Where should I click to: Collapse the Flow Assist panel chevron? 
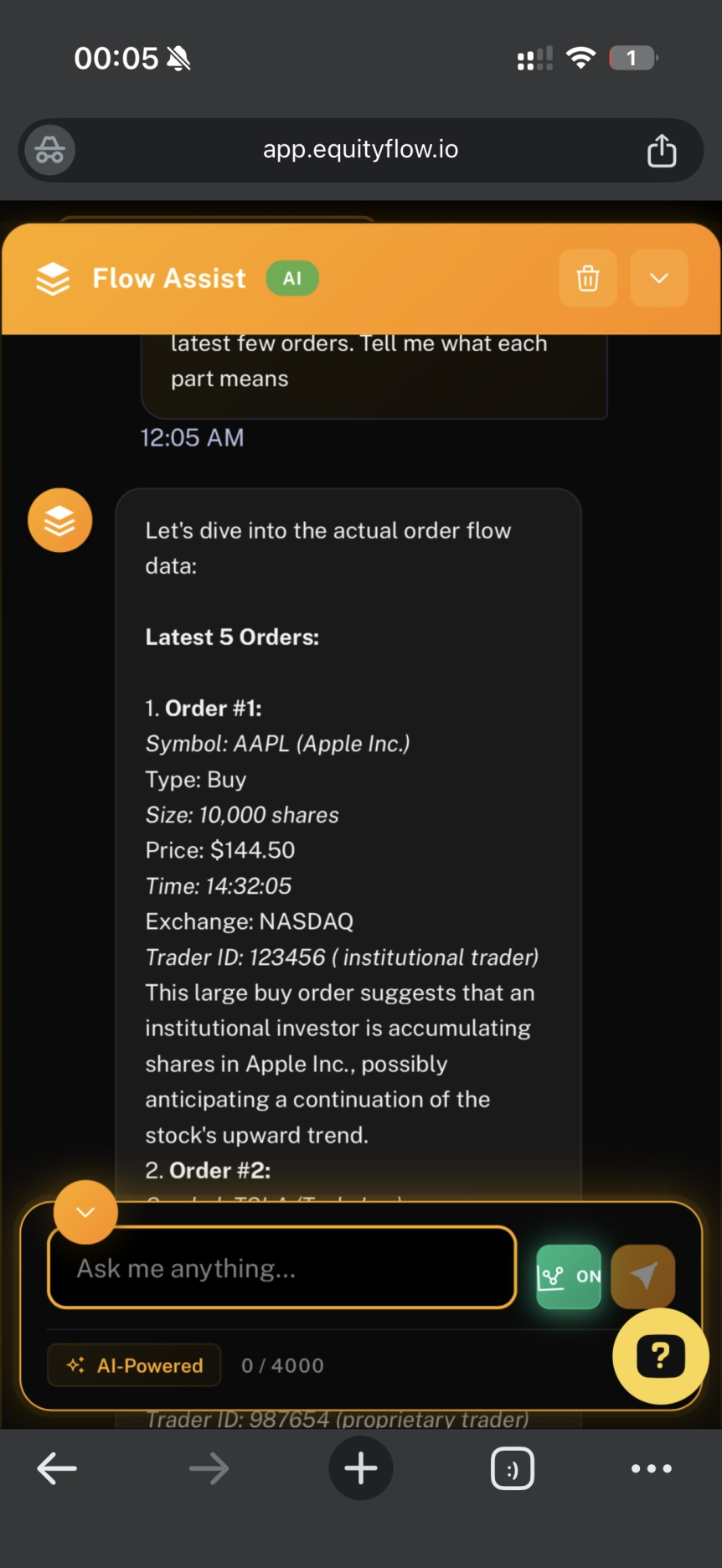click(x=659, y=278)
